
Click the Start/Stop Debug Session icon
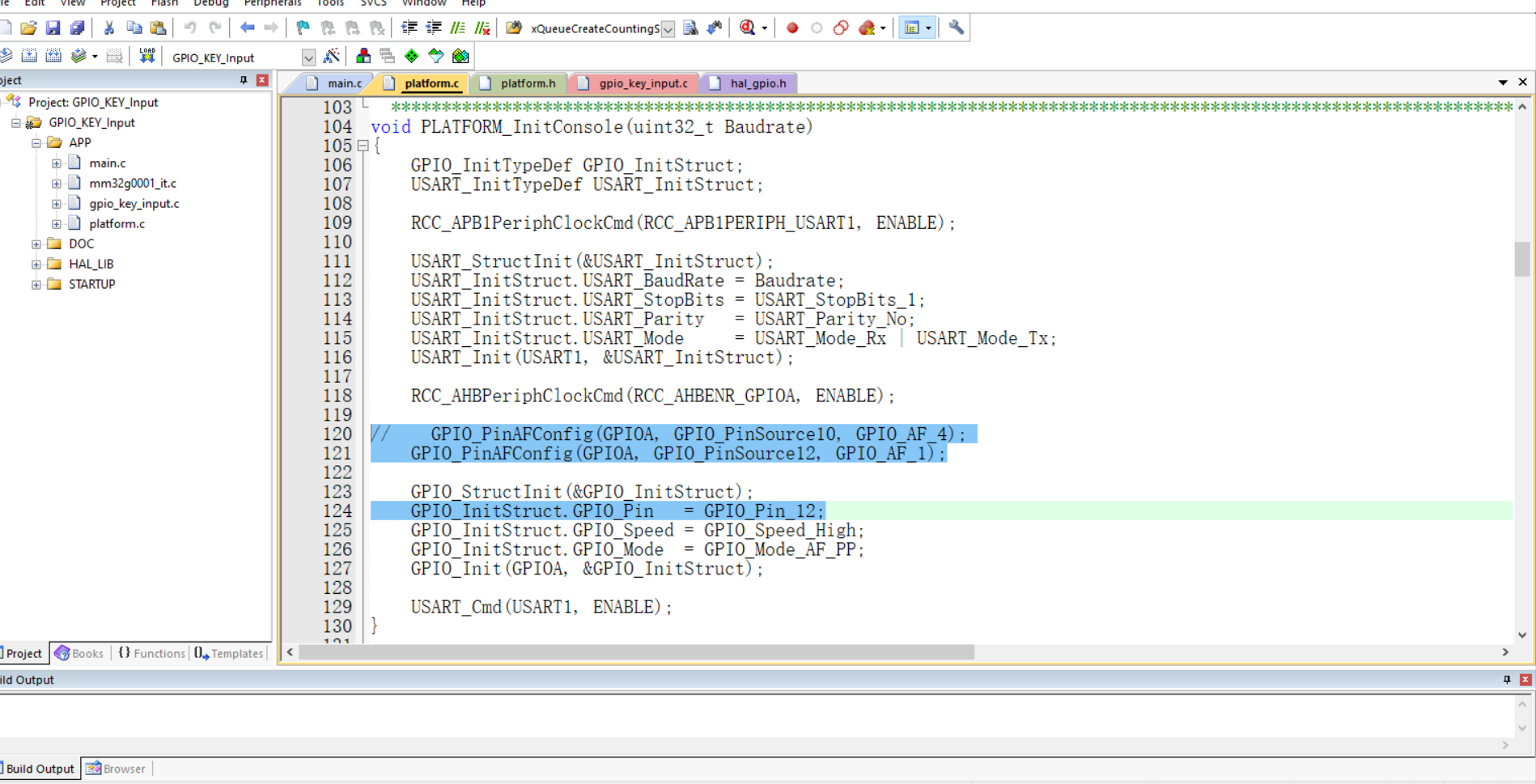click(747, 28)
